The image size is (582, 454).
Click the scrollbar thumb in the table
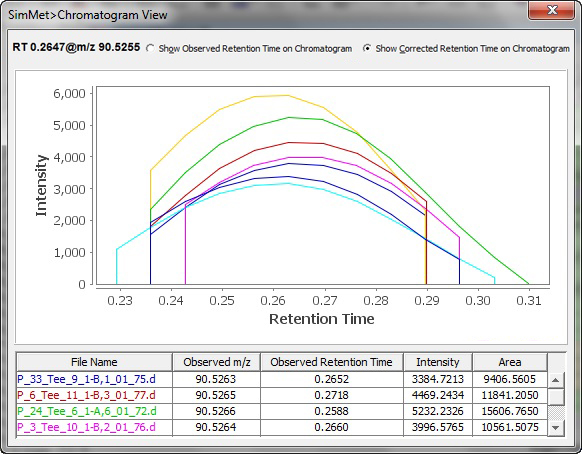(x=556, y=397)
